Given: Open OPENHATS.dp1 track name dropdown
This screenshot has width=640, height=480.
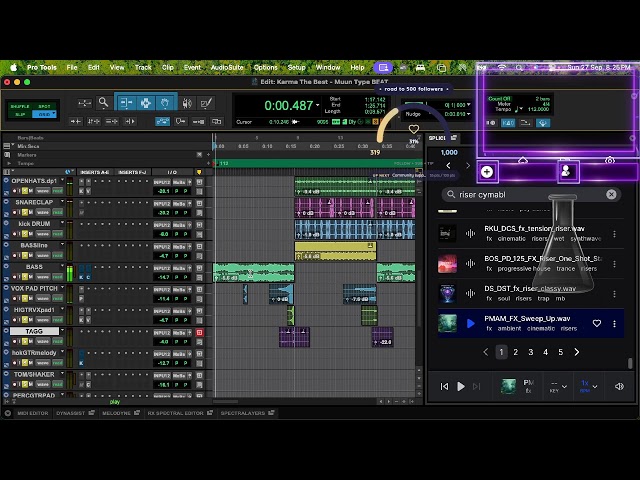Looking at the screenshot, I should [x=62, y=180].
